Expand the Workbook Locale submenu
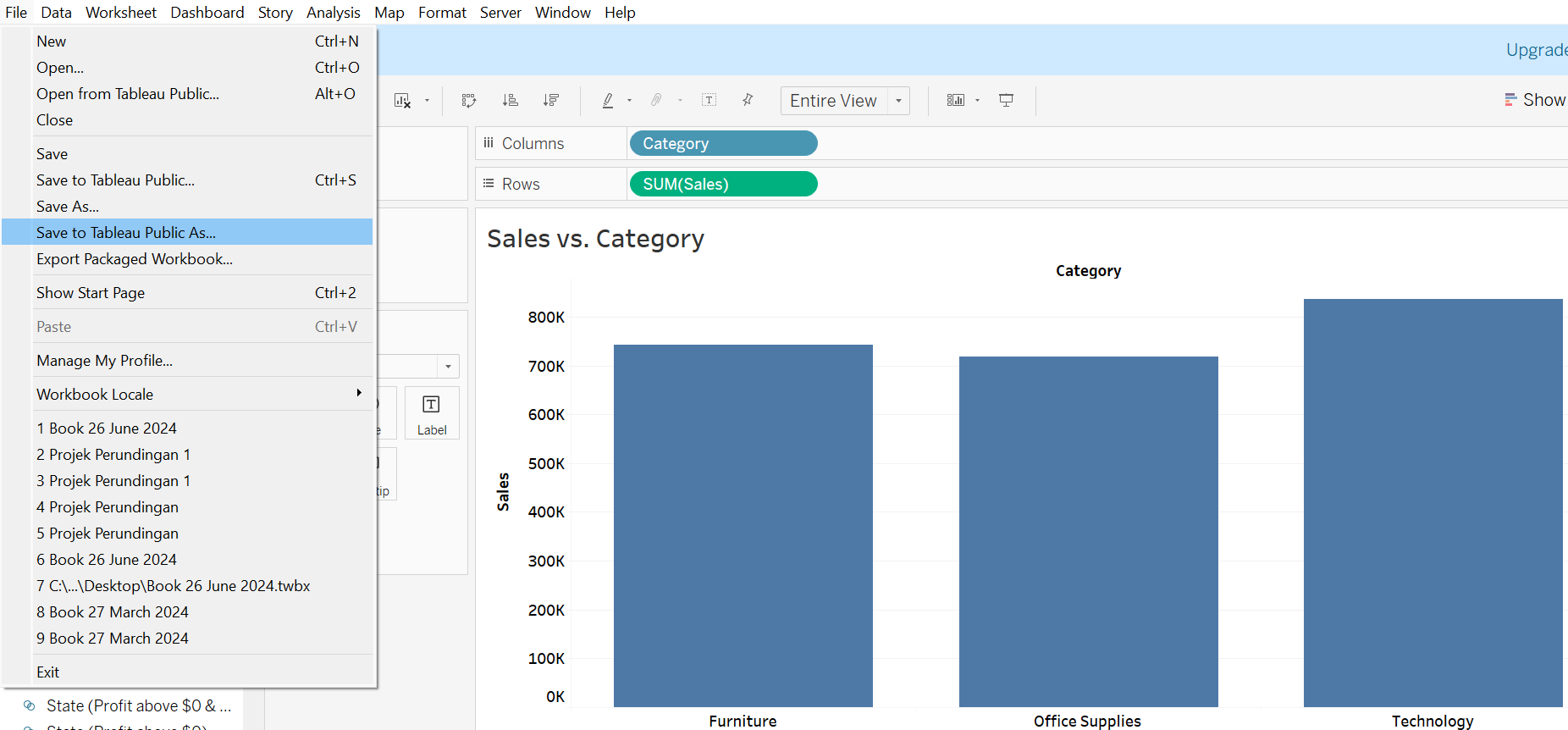The image size is (1568, 730). pos(187,395)
